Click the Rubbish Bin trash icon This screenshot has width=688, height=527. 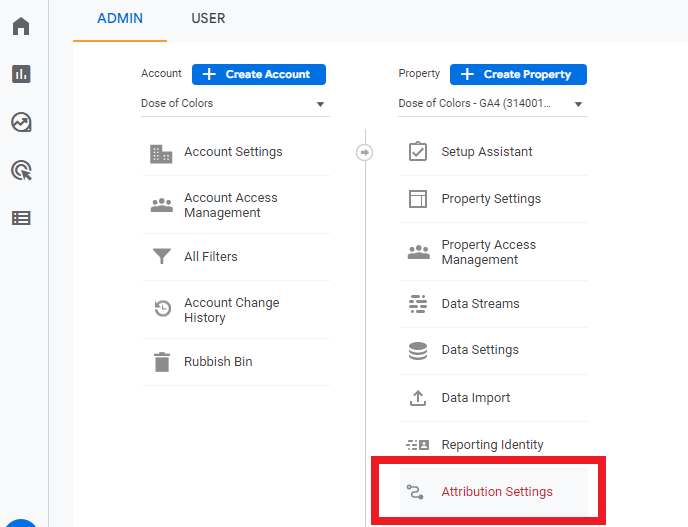click(162, 362)
